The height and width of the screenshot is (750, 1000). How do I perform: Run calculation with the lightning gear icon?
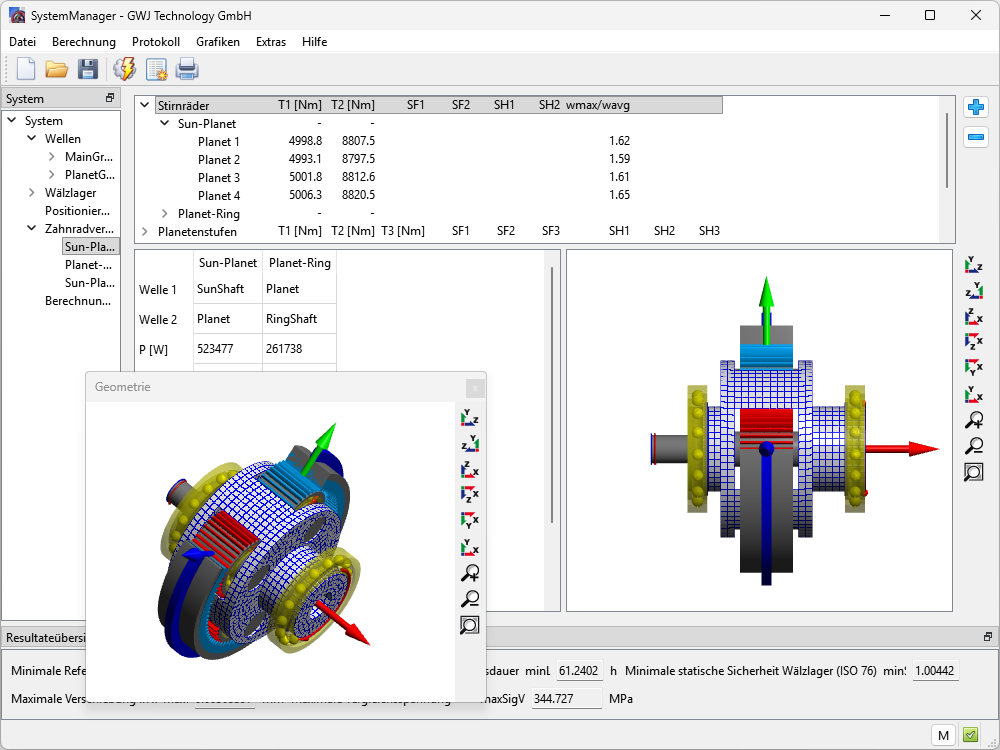tap(125, 69)
